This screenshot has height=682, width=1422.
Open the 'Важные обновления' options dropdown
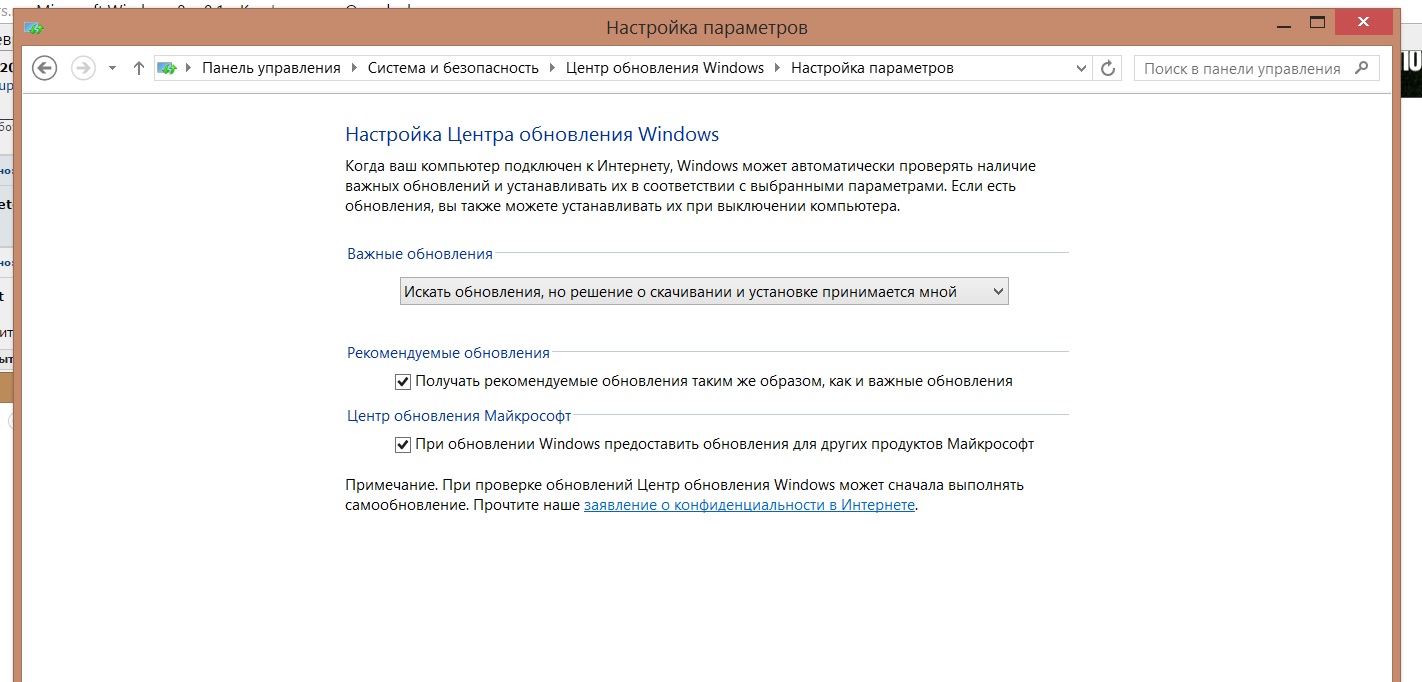click(x=704, y=292)
